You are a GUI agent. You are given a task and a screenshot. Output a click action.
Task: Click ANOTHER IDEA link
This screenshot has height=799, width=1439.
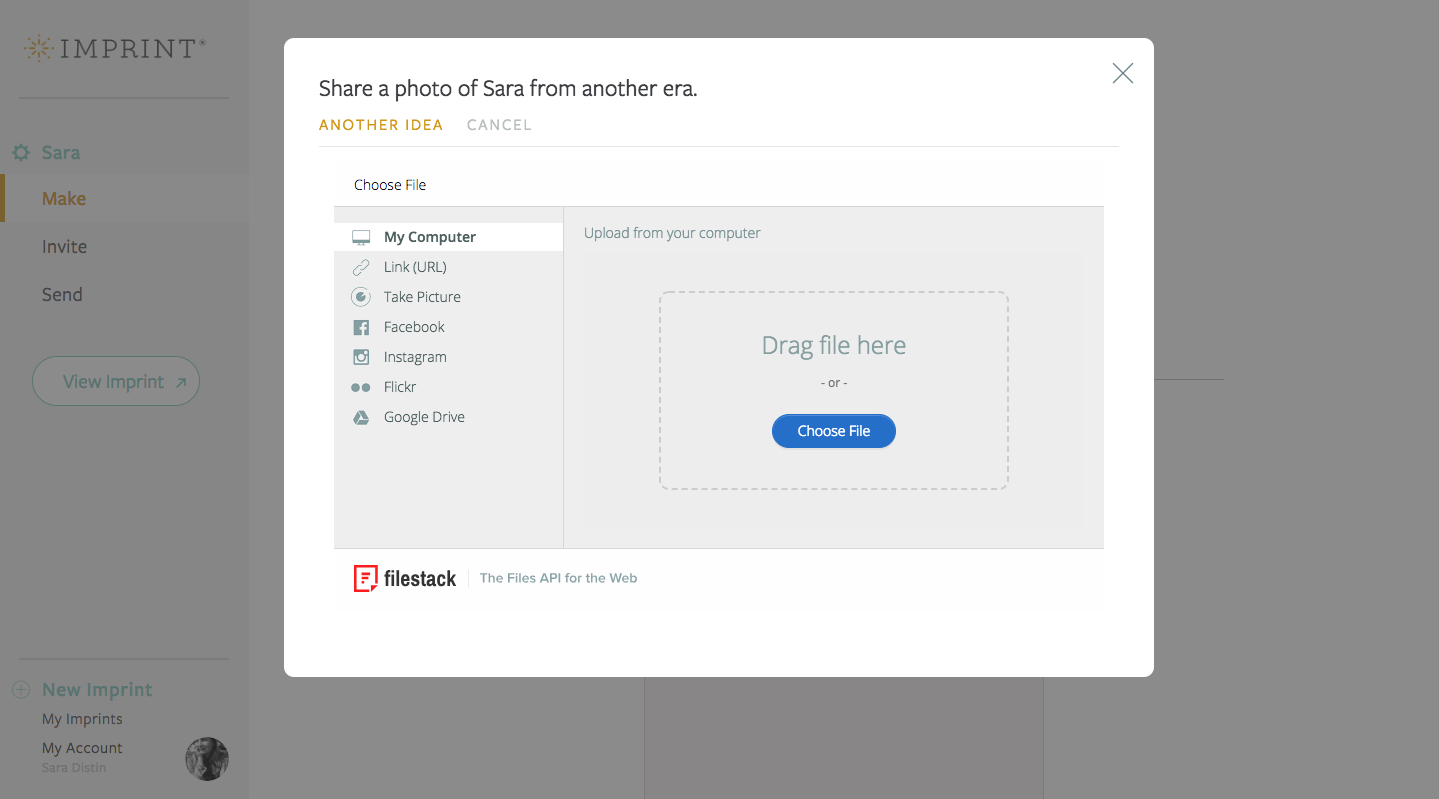click(x=381, y=125)
